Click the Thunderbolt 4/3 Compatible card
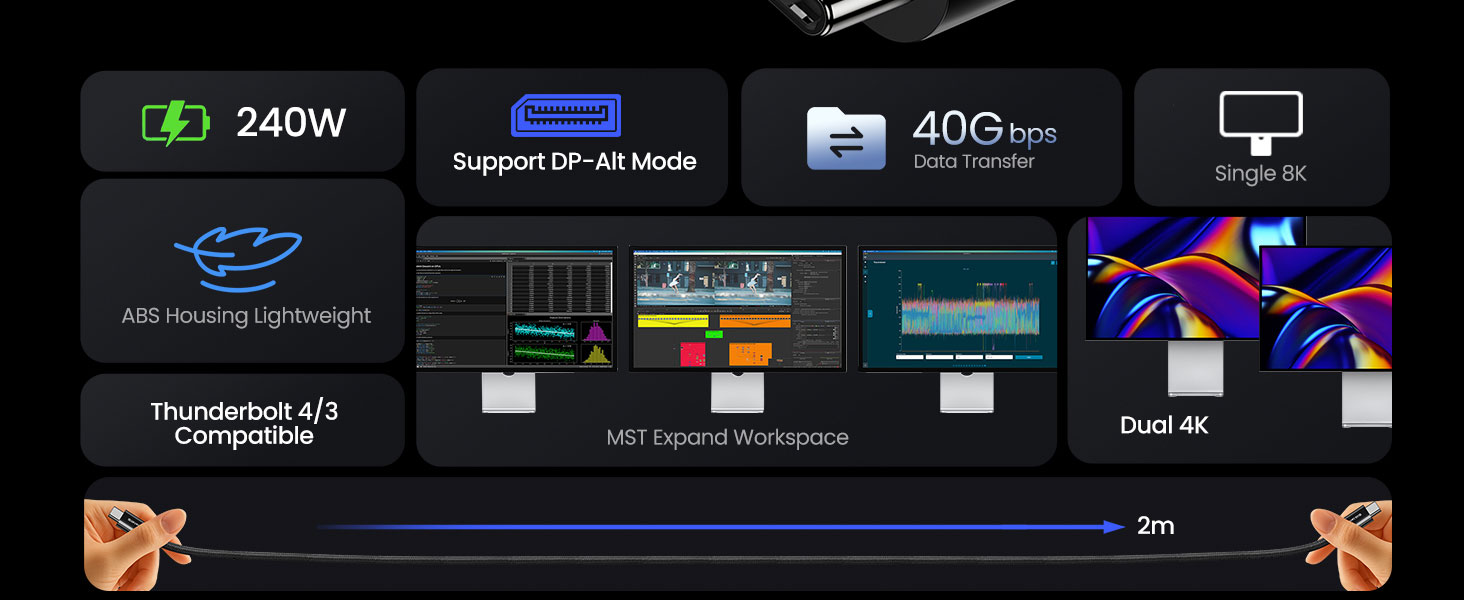The height and width of the screenshot is (600, 1464). click(x=244, y=423)
